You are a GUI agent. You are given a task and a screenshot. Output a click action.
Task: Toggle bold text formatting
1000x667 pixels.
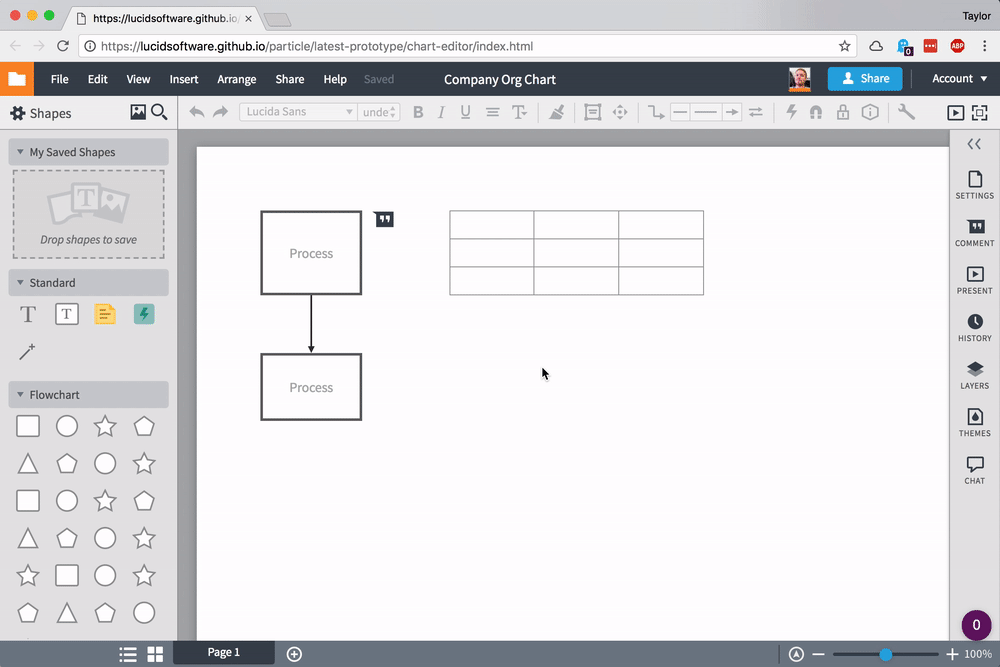[x=418, y=112]
